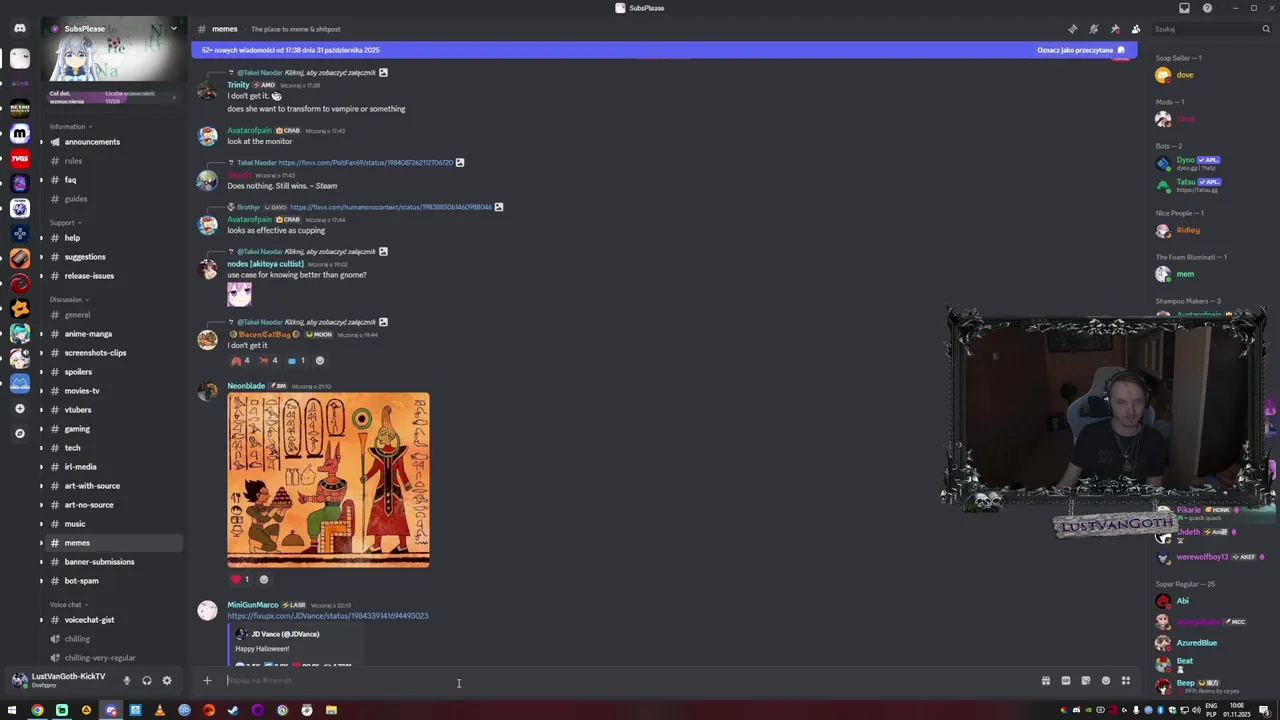Add reaction to Neonblade's image message
The height and width of the screenshot is (720, 1280).
[264, 579]
